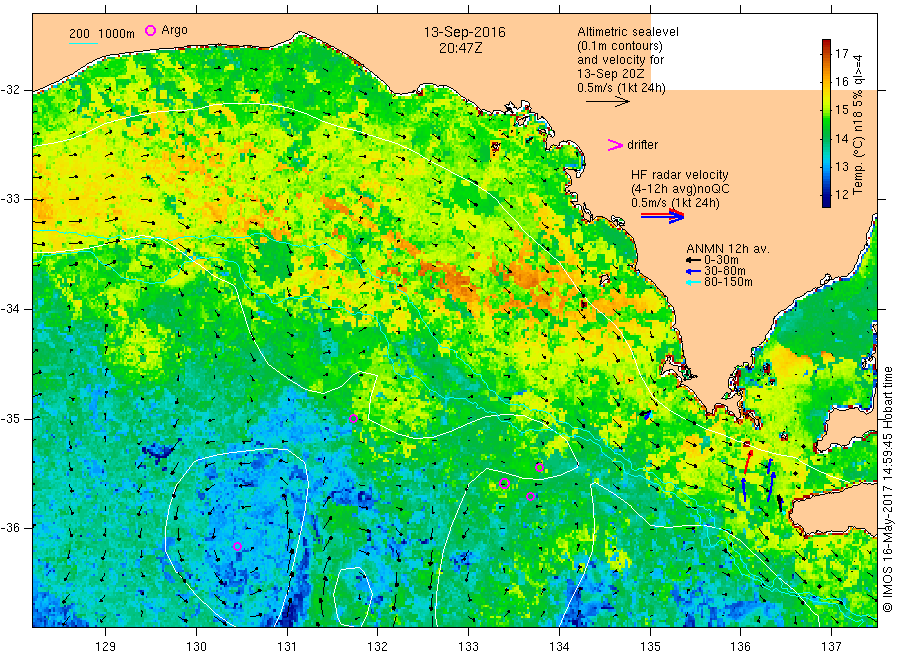Click the '13-Sep 20Z' text

tap(611, 73)
